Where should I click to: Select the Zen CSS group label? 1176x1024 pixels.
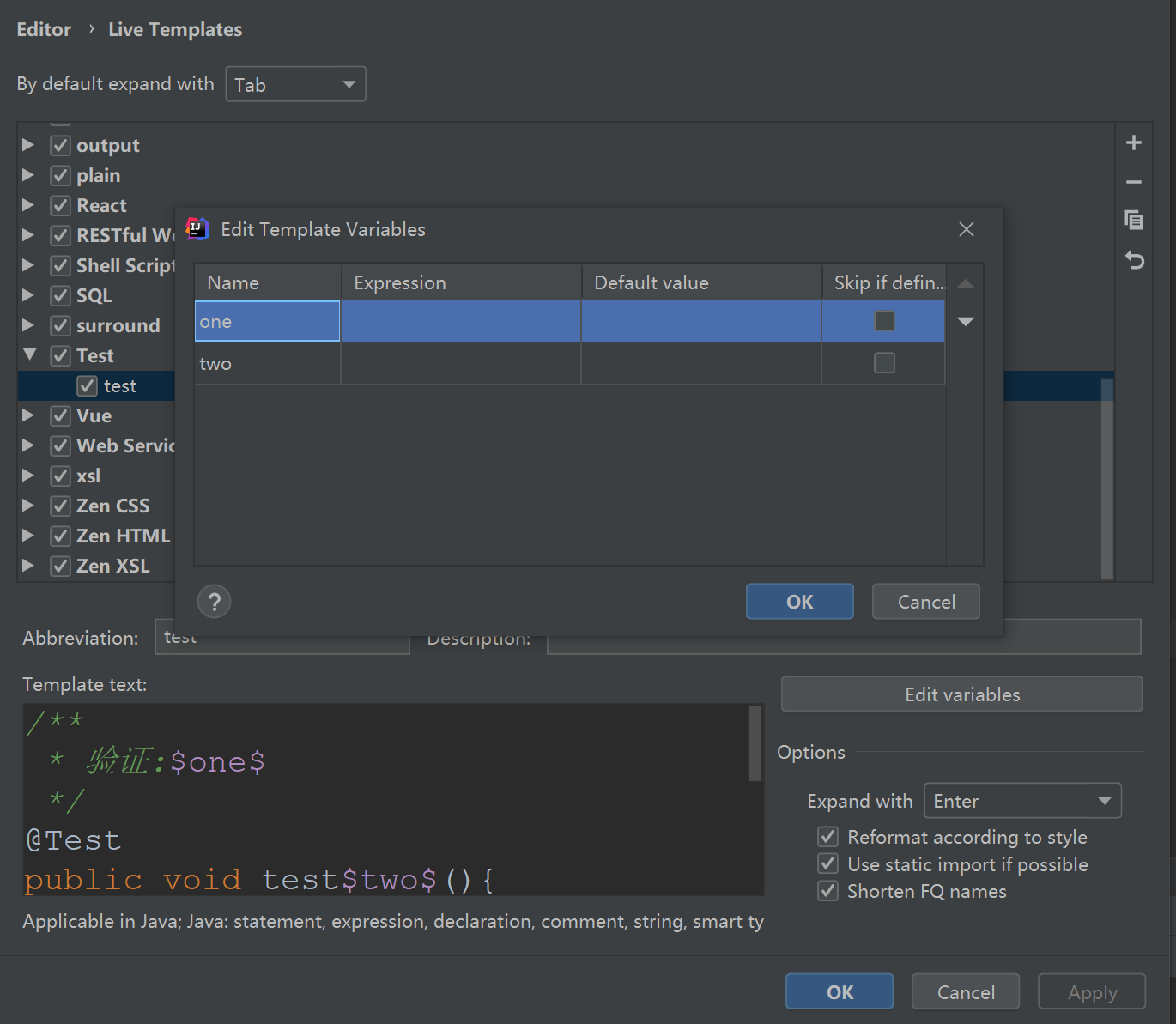113,506
